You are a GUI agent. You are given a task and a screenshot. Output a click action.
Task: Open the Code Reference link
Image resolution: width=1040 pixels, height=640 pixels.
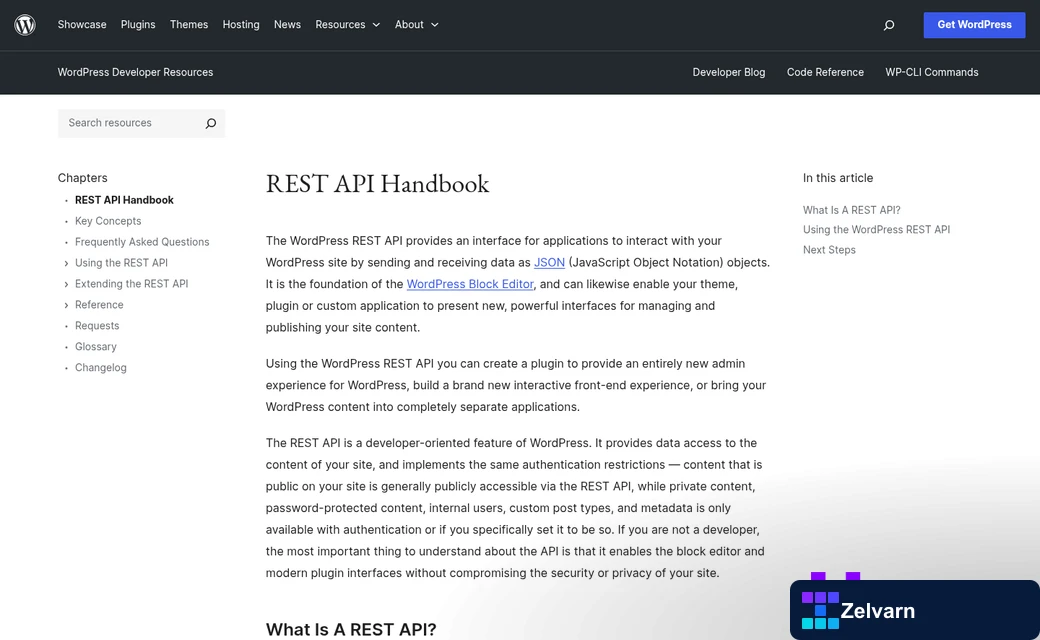[x=825, y=72]
